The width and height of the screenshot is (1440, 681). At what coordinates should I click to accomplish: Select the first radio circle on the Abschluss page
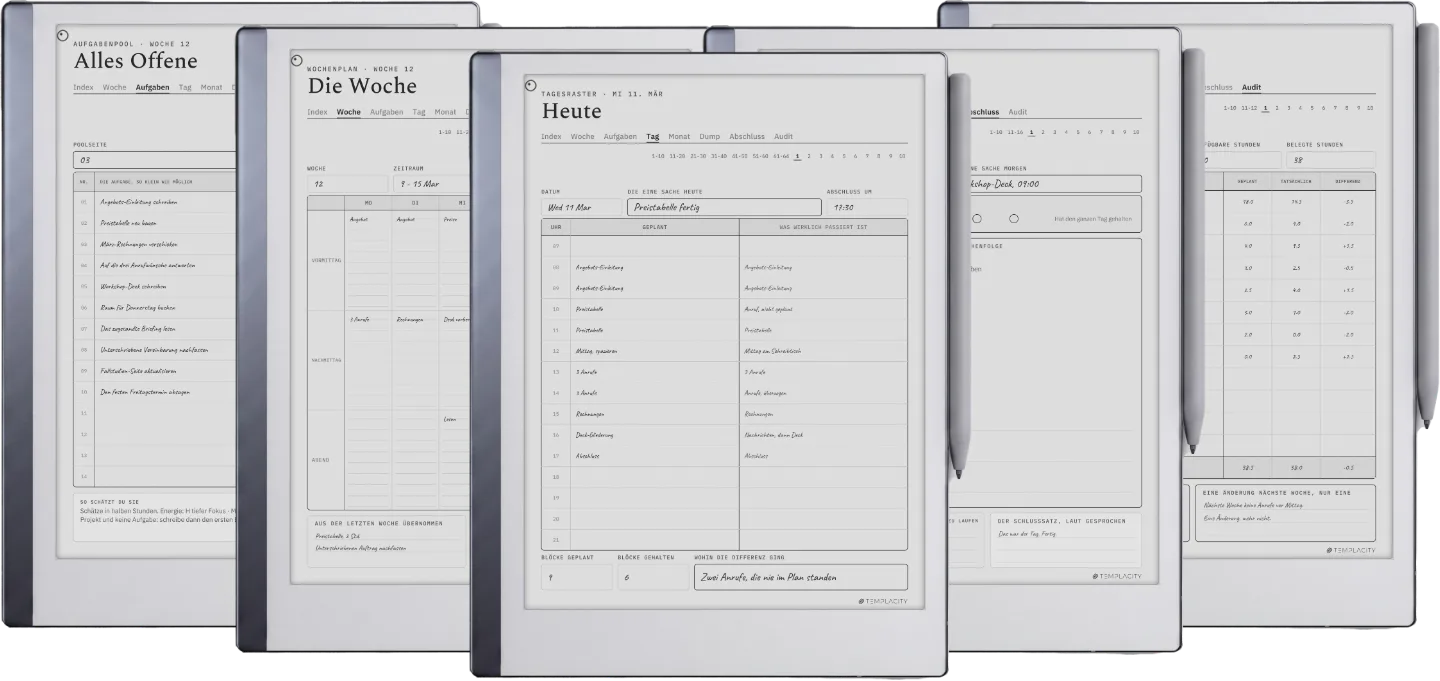pos(977,218)
